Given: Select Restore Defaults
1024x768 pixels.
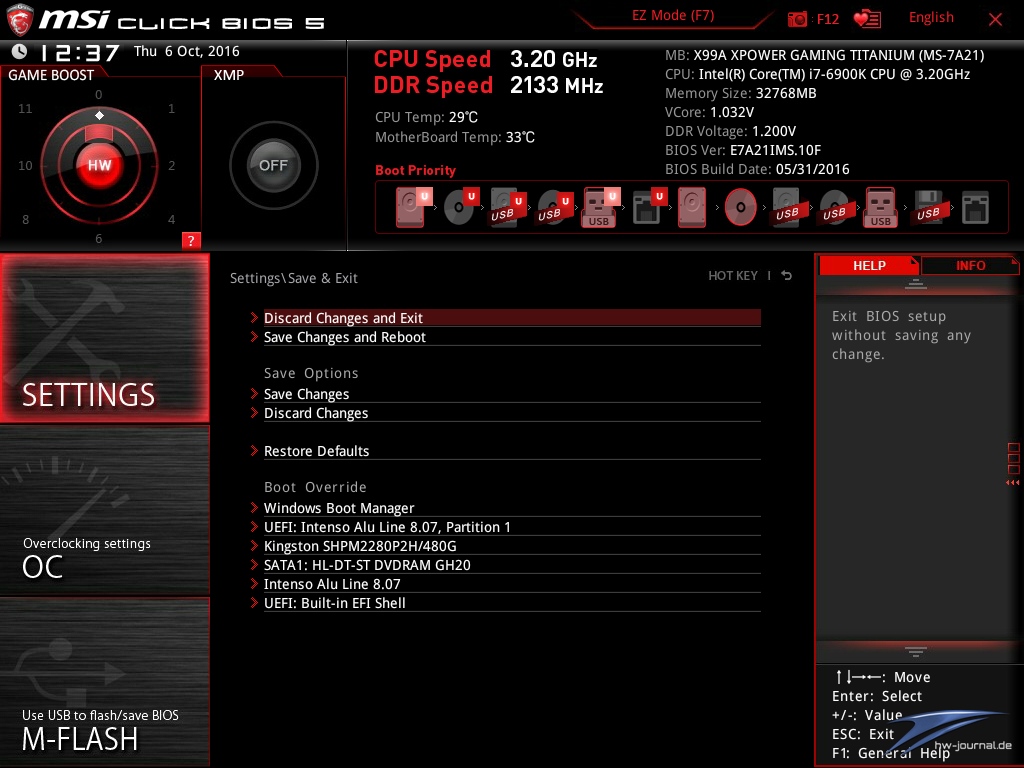Looking at the screenshot, I should pos(511,451).
